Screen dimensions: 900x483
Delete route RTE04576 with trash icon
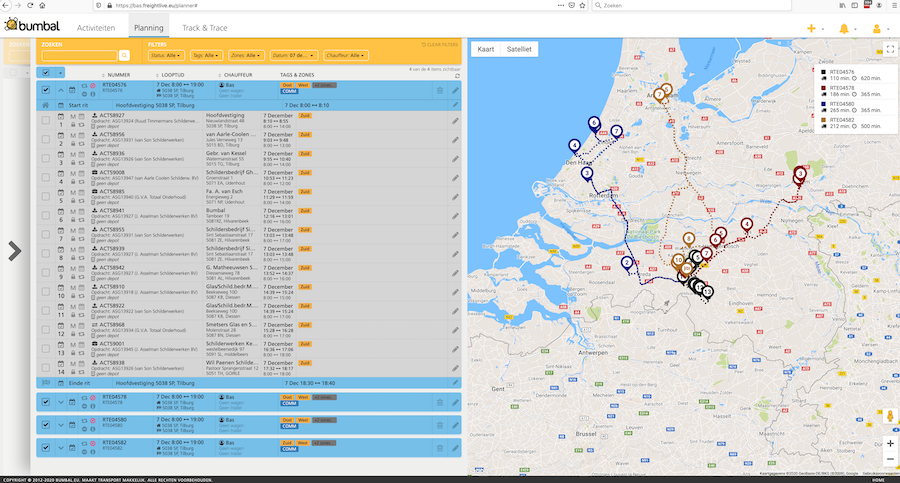point(440,90)
